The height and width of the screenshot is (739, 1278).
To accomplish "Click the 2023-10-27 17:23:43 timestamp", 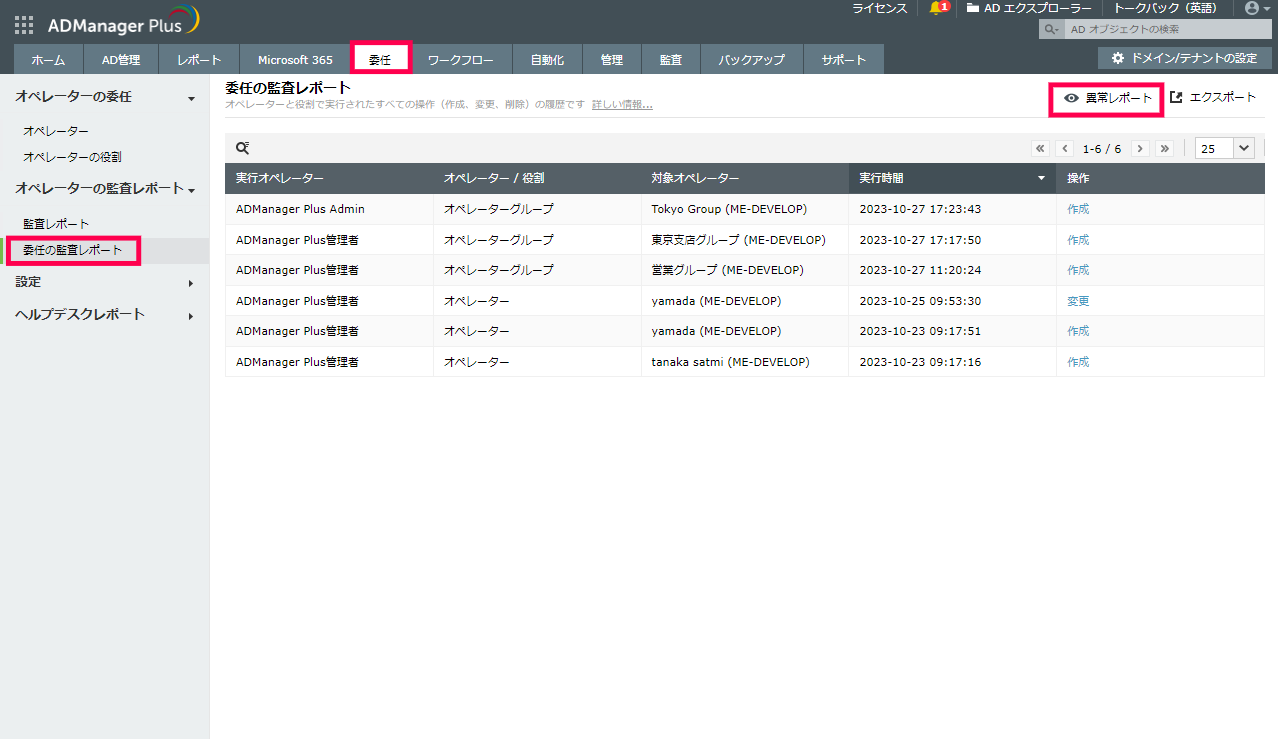I will click(920, 209).
